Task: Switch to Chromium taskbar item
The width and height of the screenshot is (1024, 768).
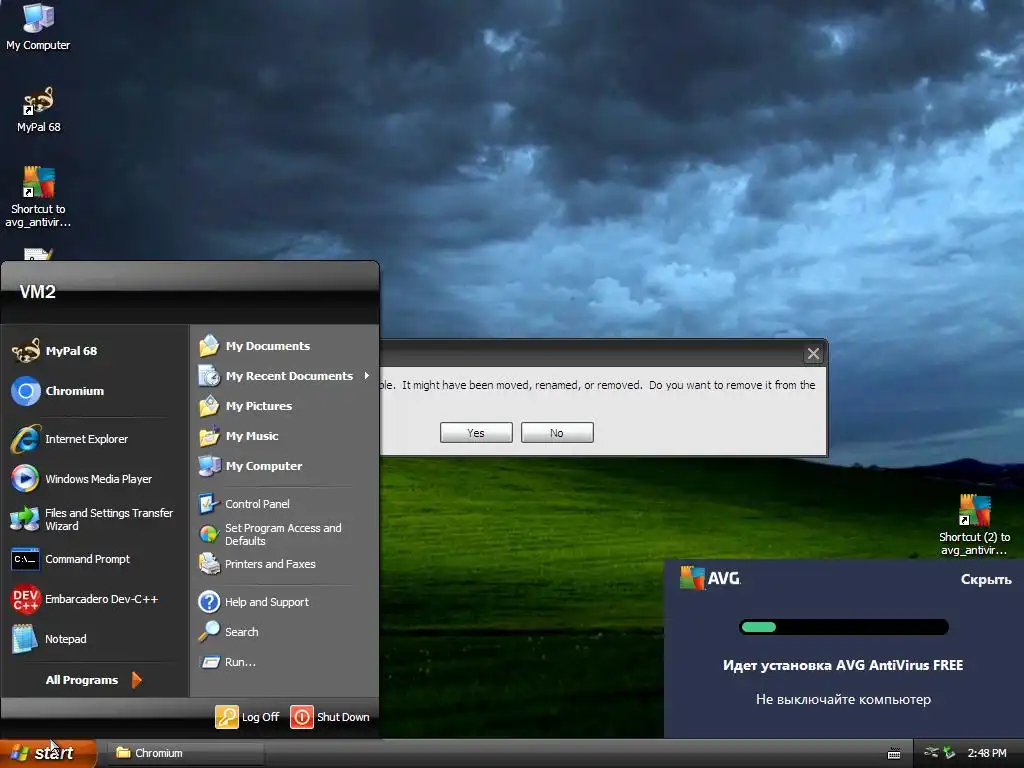Action: 185,753
